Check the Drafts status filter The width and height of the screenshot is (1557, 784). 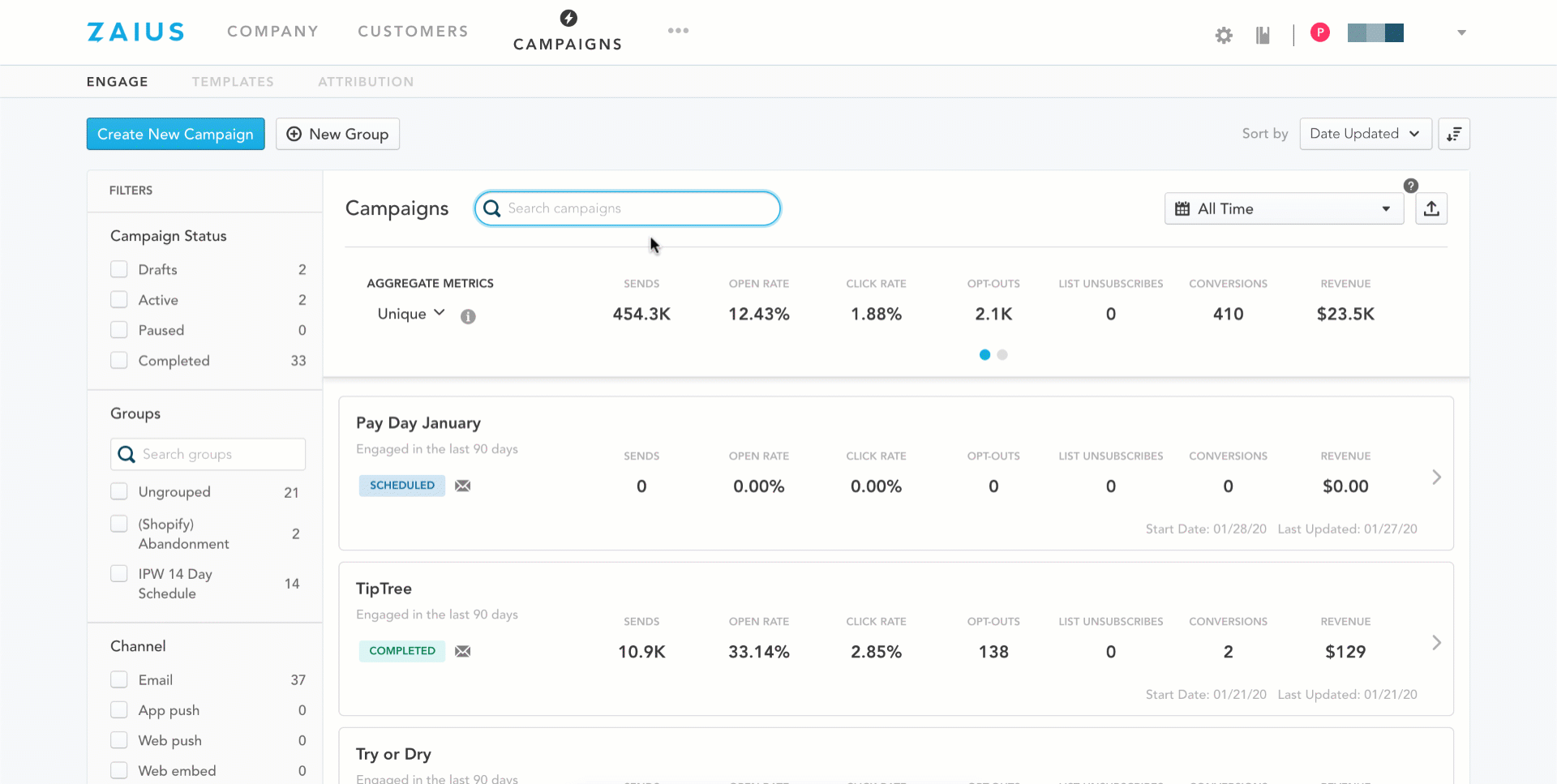119,269
